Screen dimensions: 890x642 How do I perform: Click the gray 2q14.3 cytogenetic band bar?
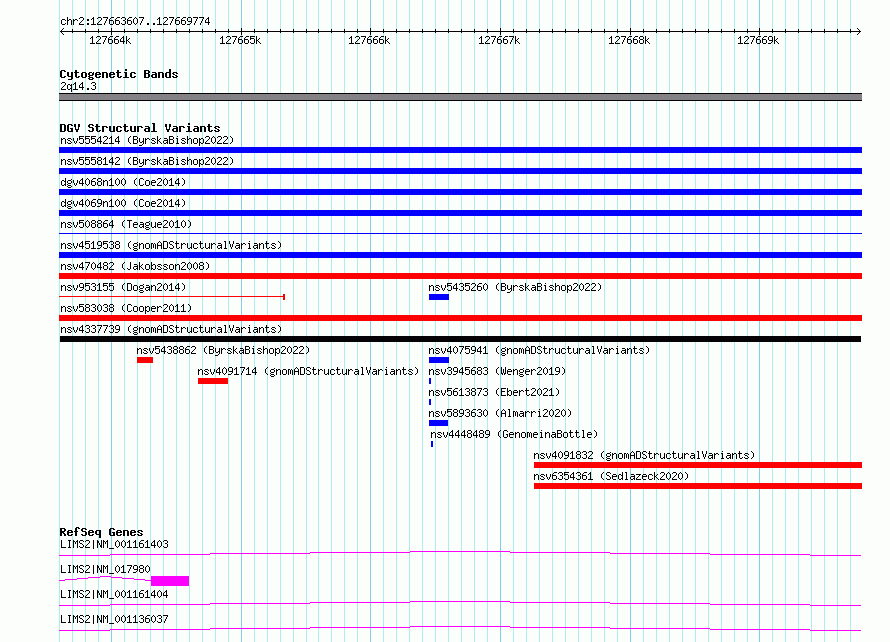coord(460,97)
